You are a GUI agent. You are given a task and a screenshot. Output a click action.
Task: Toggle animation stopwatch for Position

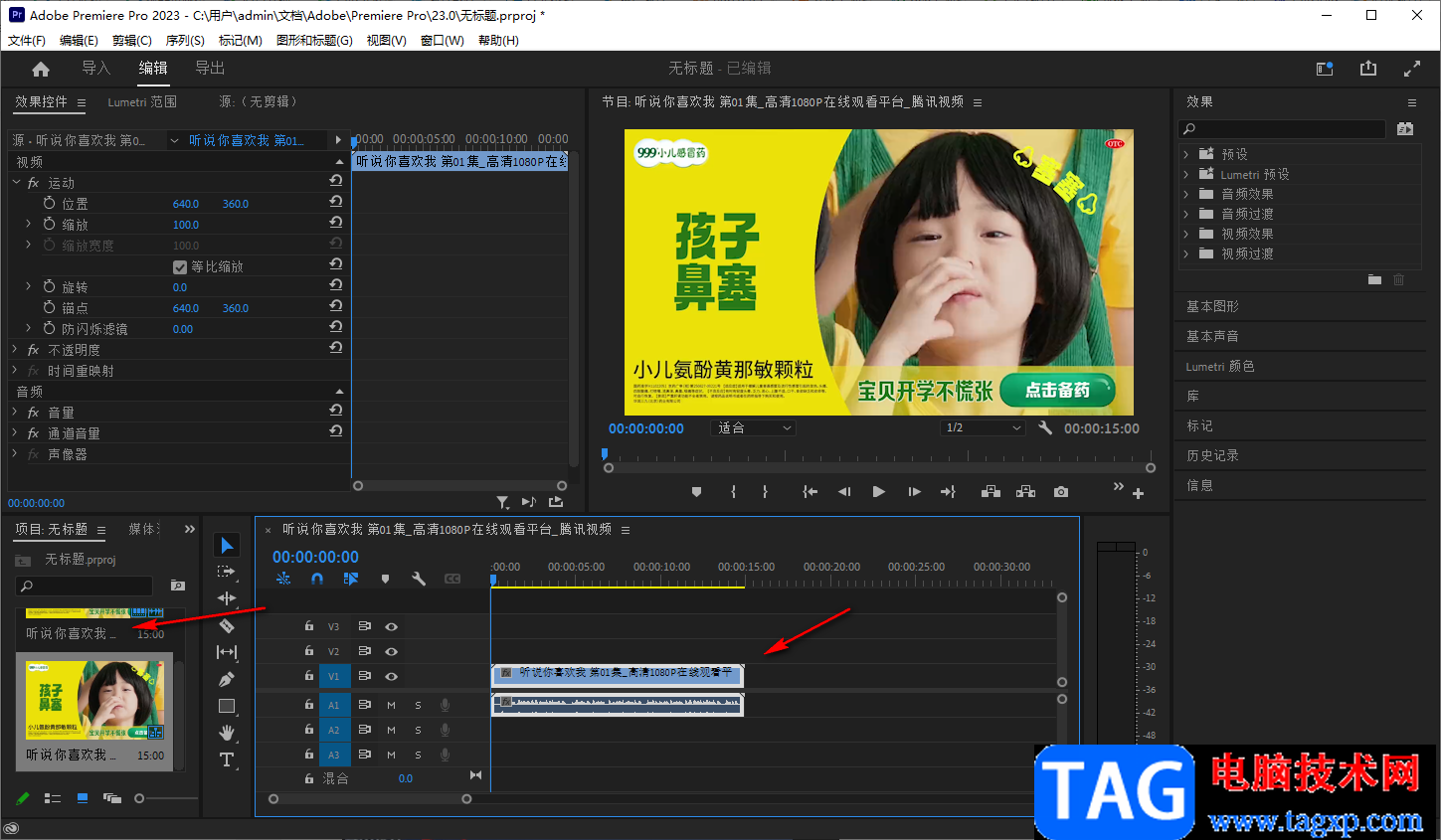50,203
